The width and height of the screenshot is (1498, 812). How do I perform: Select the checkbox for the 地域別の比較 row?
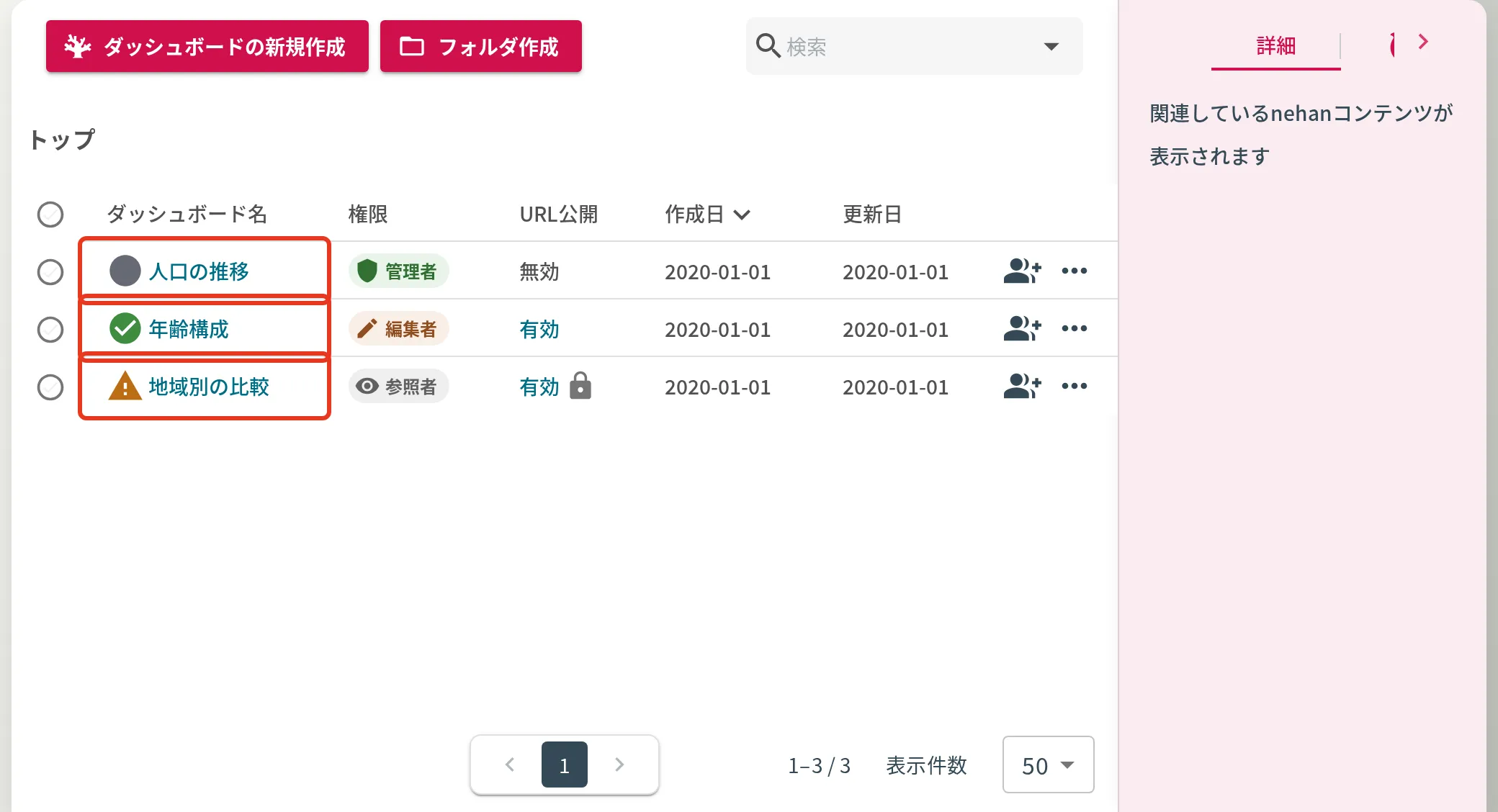(x=50, y=387)
